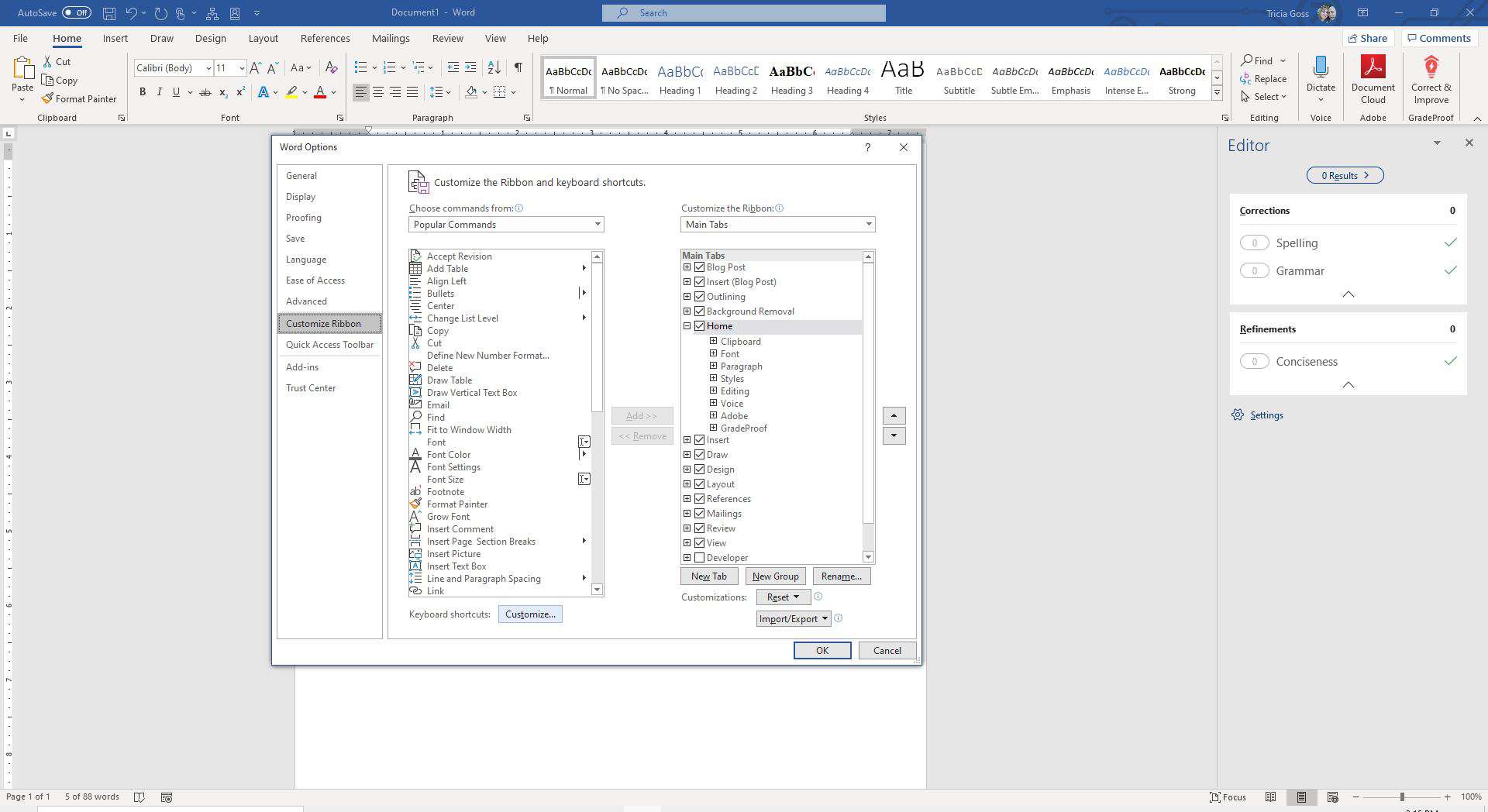Apply Bold formatting
The width and height of the screenshot is (1488, 812).
tap(143, 92)
